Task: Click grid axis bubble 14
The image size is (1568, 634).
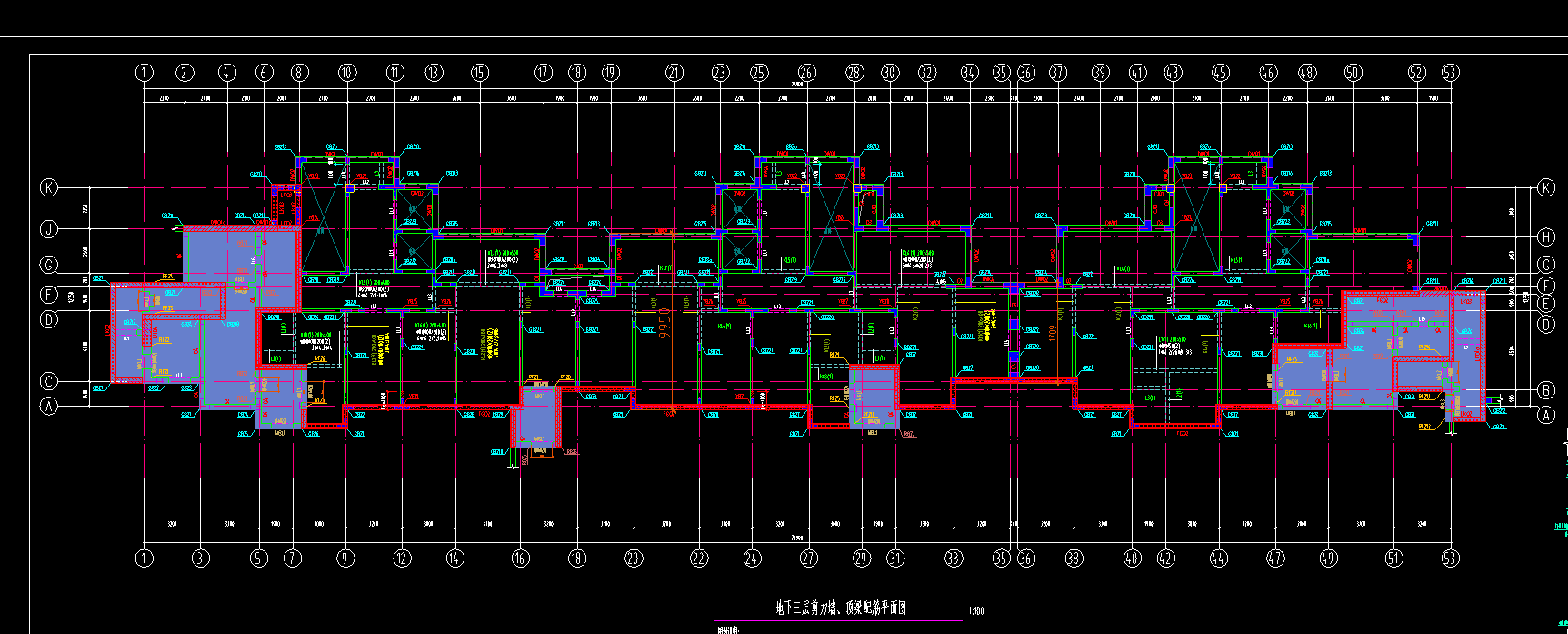Action: [454, 558]
